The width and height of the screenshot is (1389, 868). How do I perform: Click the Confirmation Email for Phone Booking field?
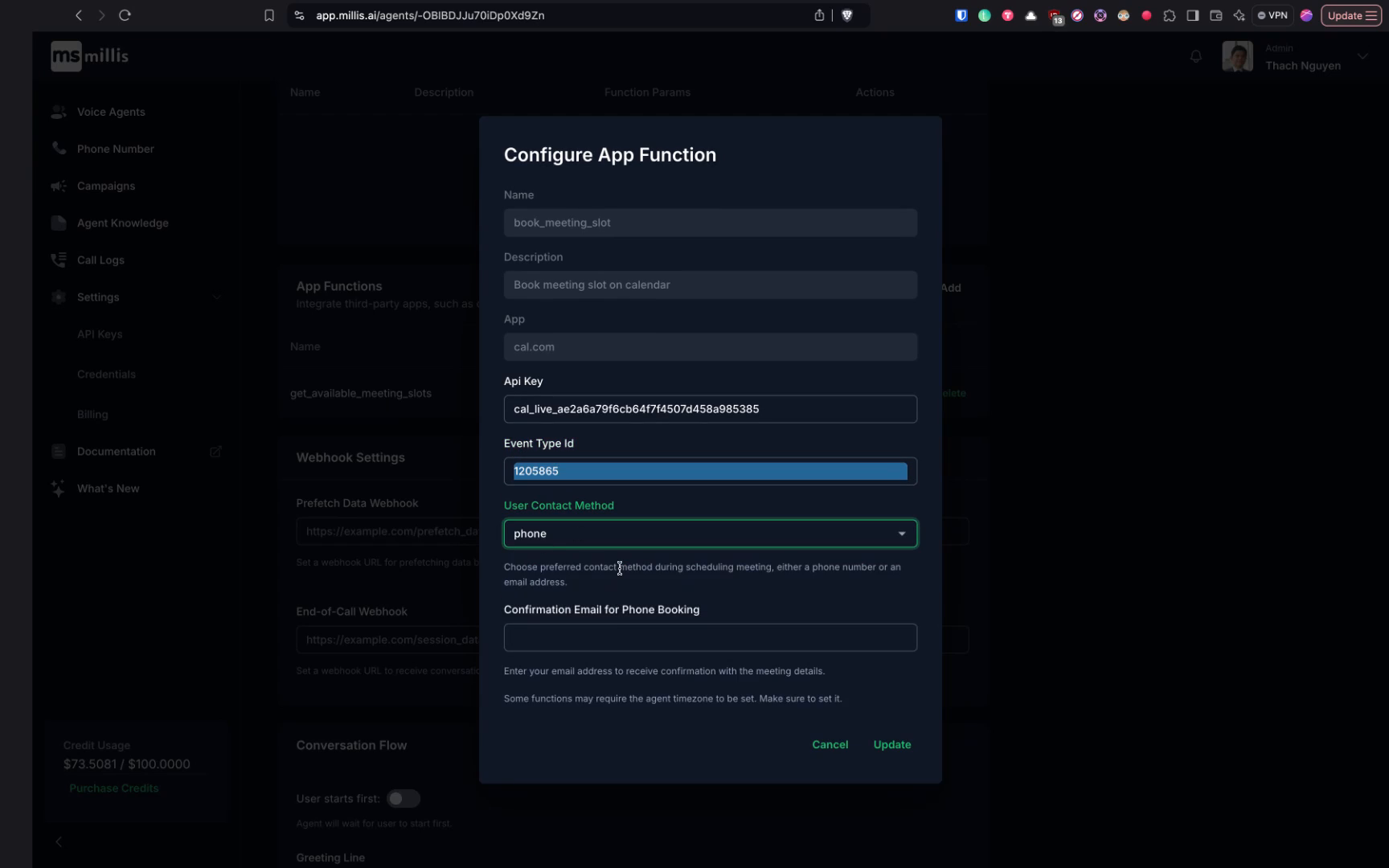[709, 637]
